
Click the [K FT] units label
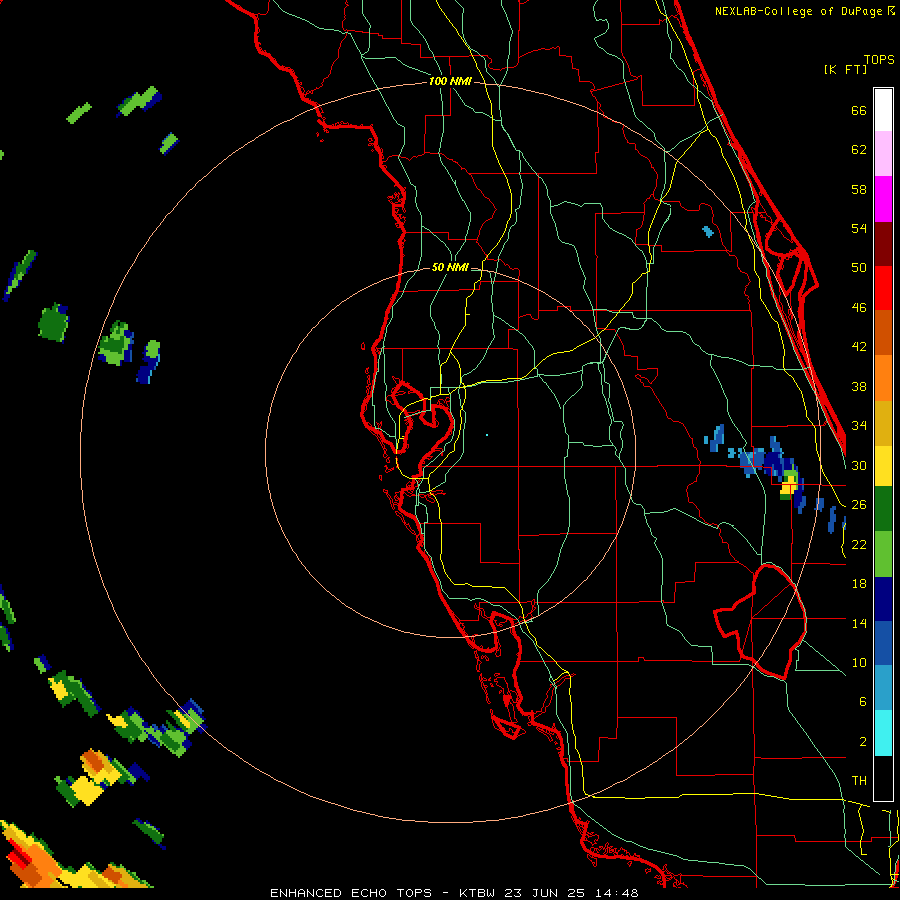845,69
